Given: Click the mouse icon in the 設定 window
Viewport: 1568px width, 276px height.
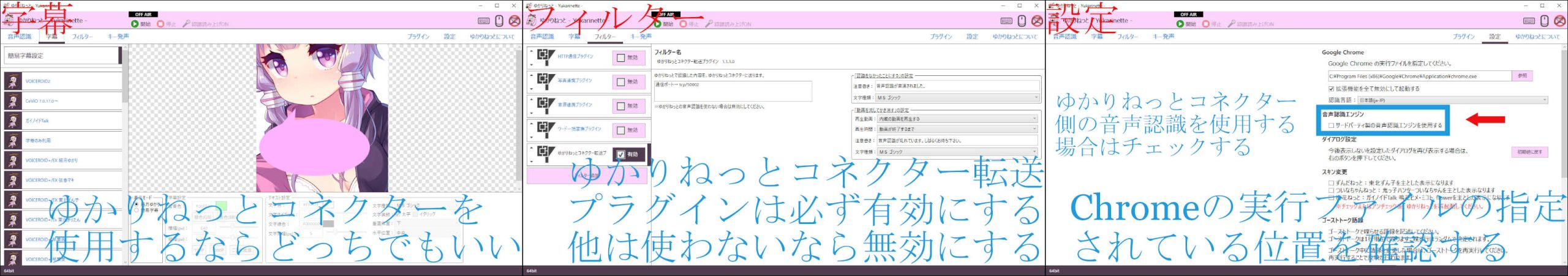Looking at the screenshot, I should pyautogui.click(x=1545, y=21).
